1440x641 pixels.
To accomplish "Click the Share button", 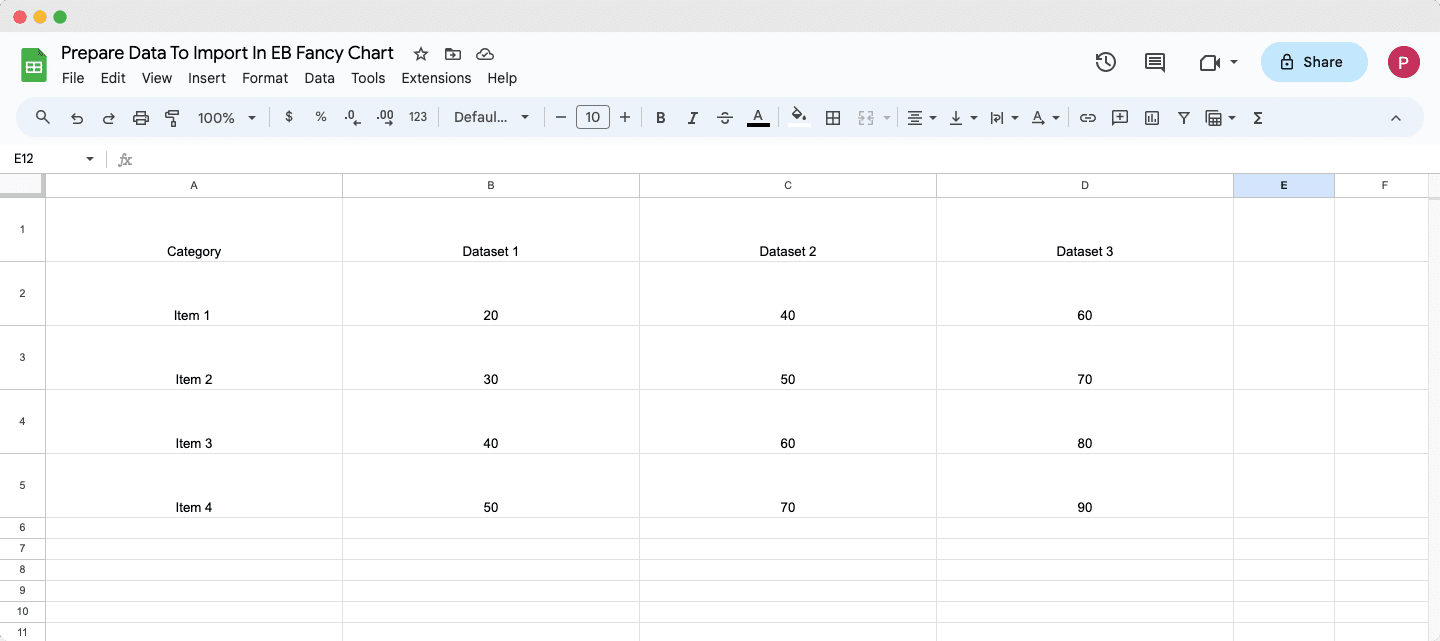I will click(1313, 61).
